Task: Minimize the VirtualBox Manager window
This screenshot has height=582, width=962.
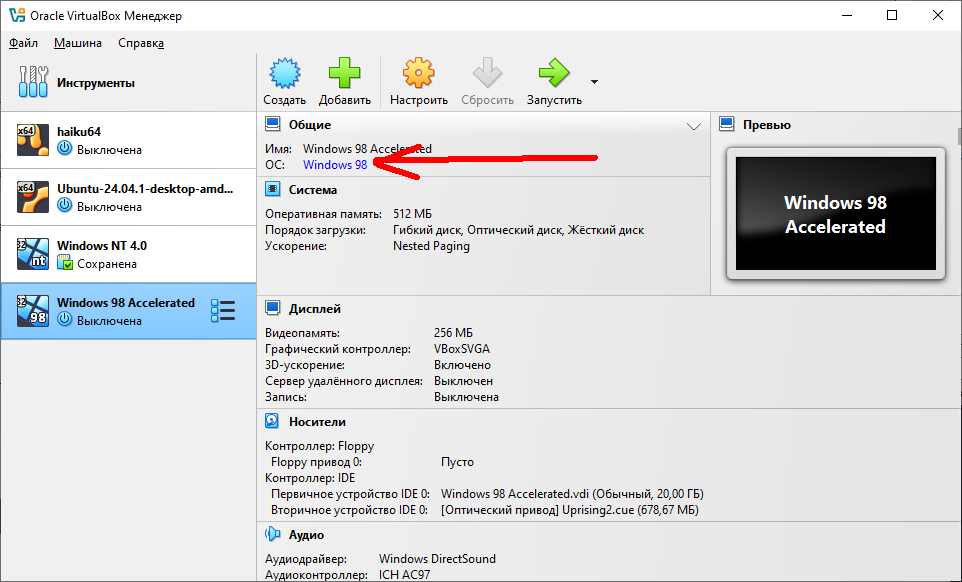Action: point(847,15)
